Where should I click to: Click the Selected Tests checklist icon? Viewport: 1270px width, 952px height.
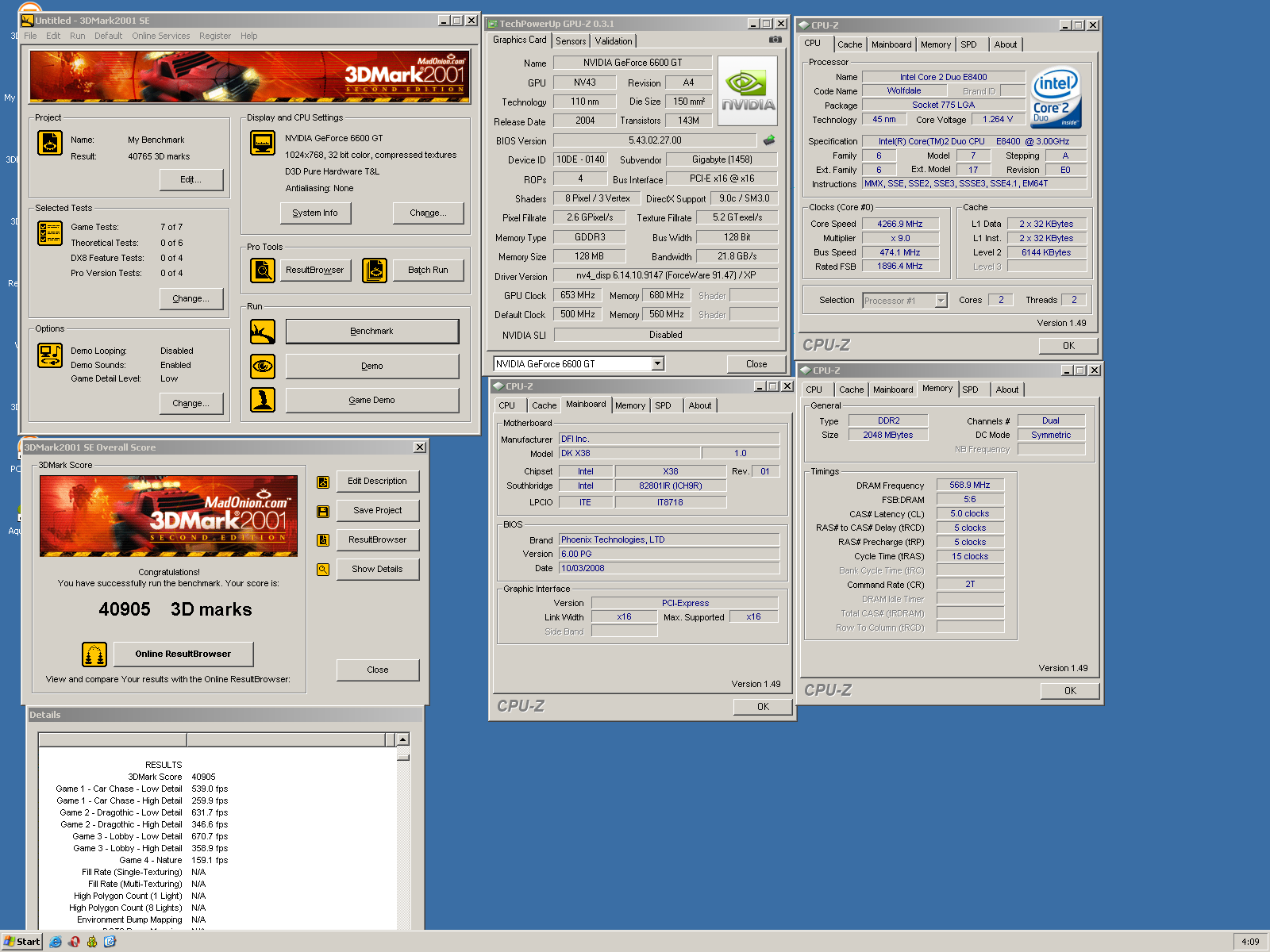coord(50,233)
